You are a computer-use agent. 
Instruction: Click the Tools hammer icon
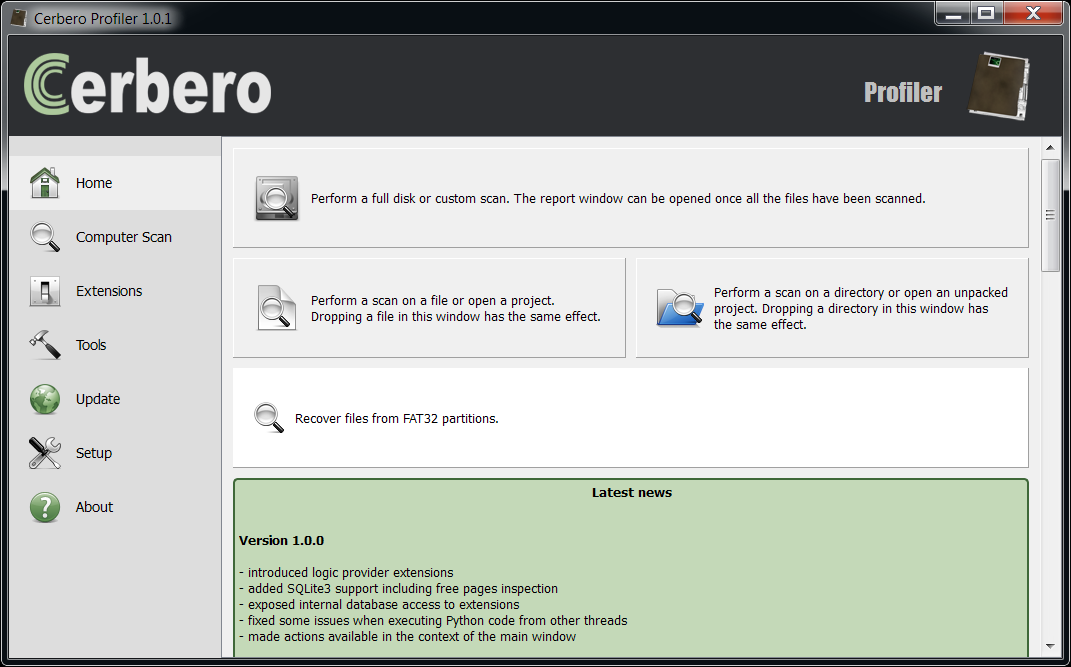click(45, 345)
